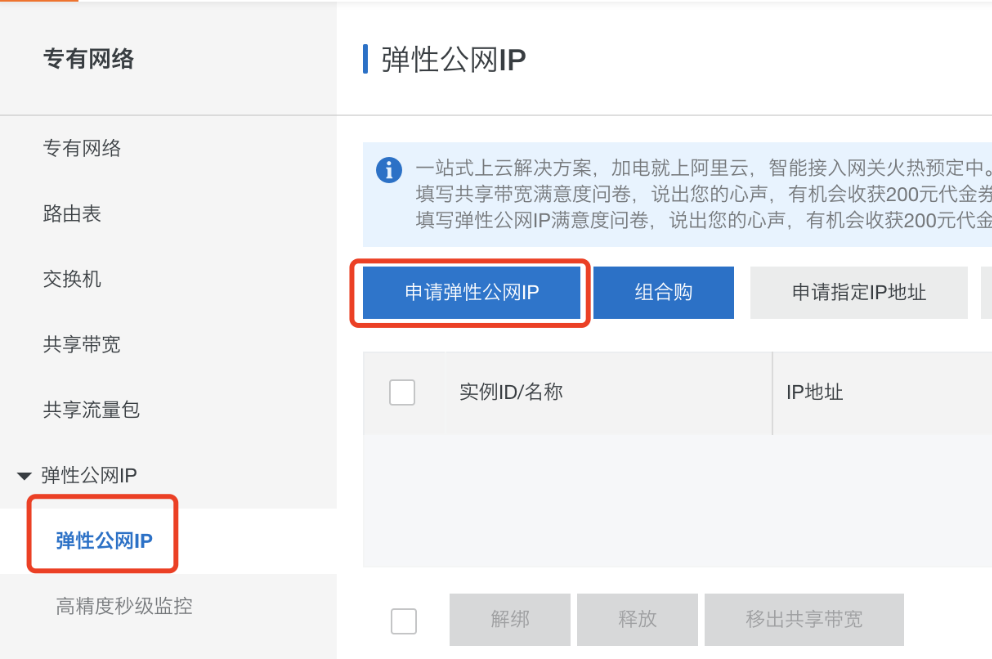The image size is (992, 659).
Task: Check the select-all checkbox in table header
Action: [402, 392]
